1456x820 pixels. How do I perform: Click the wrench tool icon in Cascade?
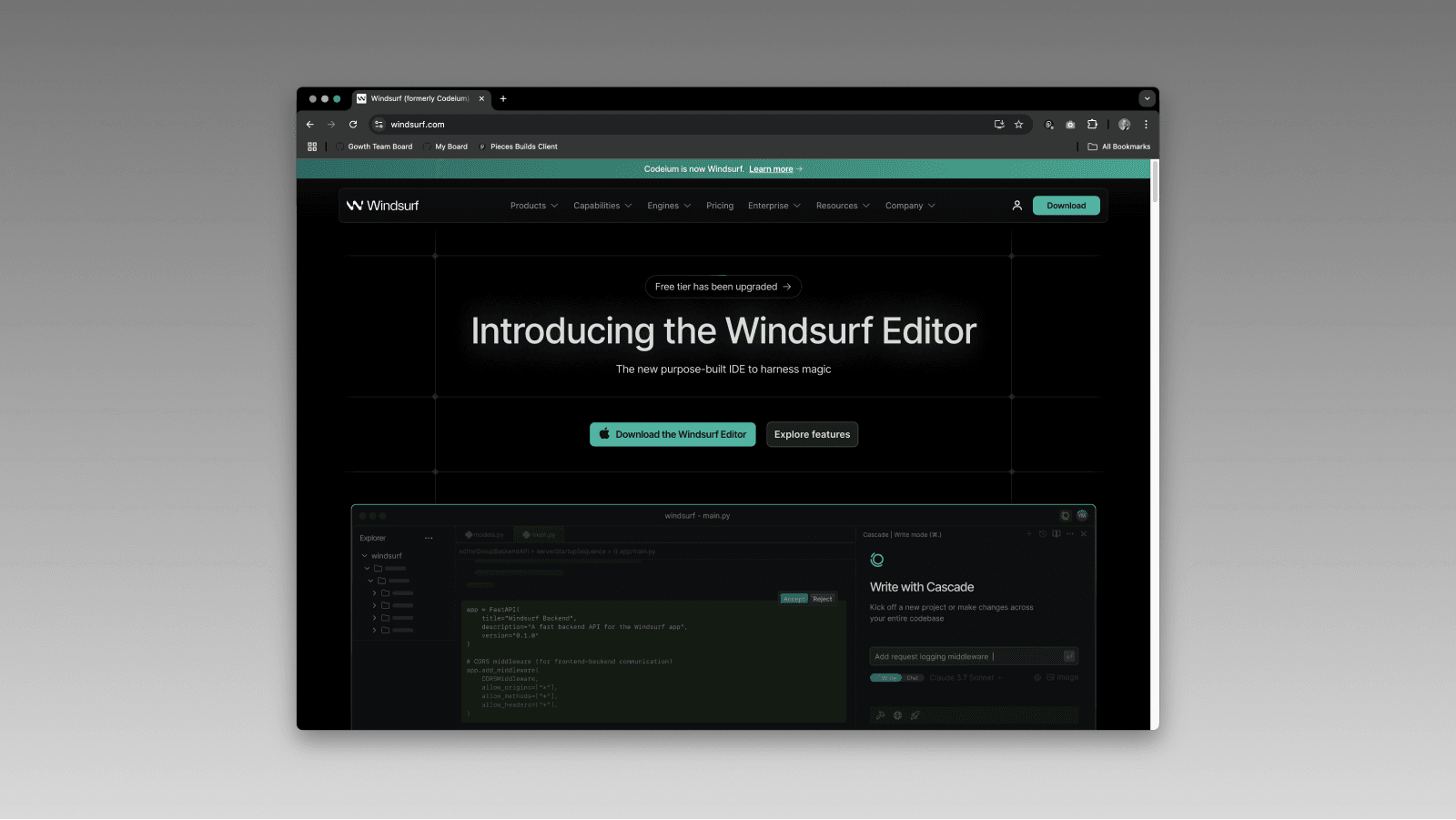pos(880,715)
